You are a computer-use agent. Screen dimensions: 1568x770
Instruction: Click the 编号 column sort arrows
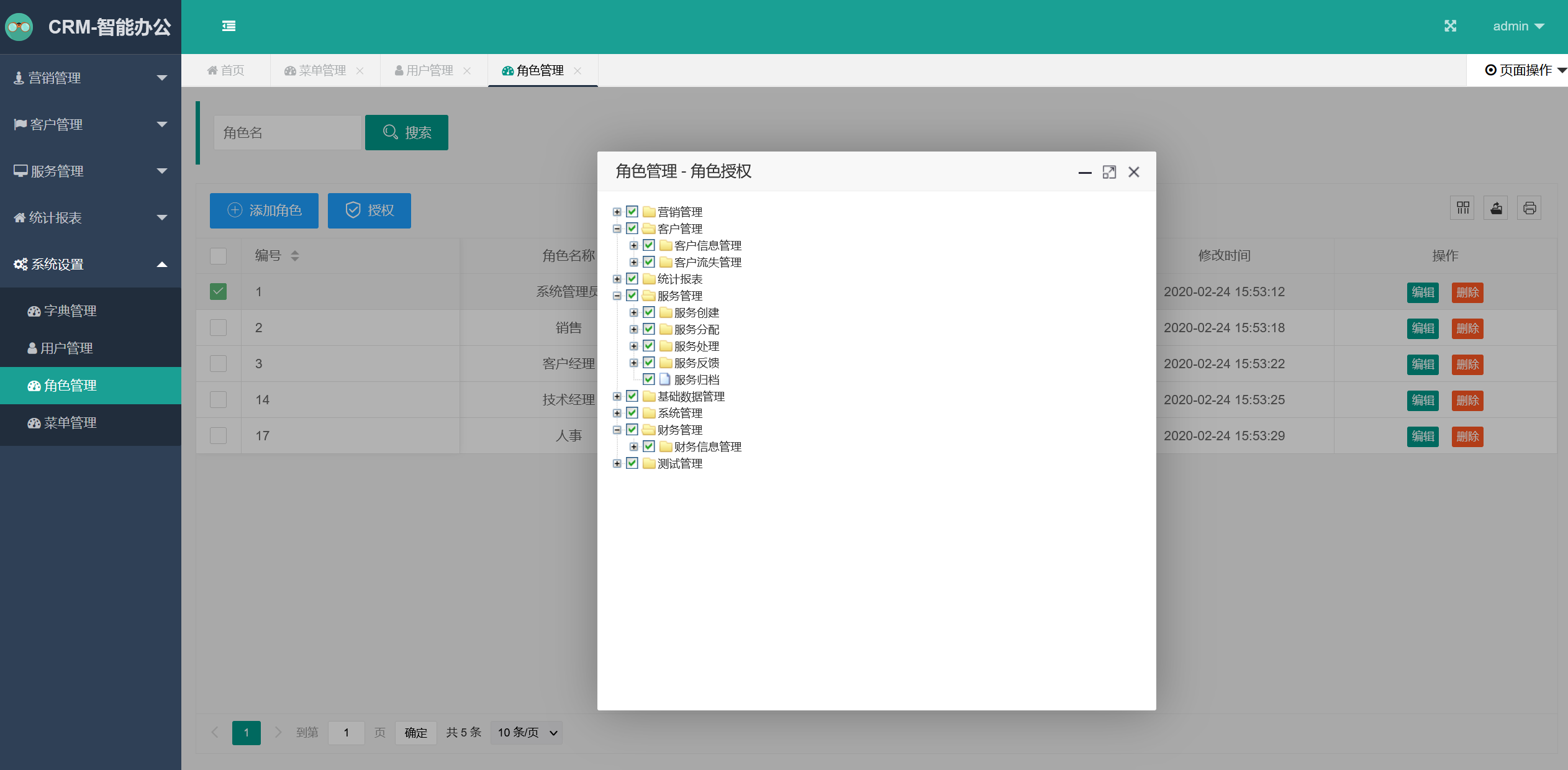coord(295,256)
